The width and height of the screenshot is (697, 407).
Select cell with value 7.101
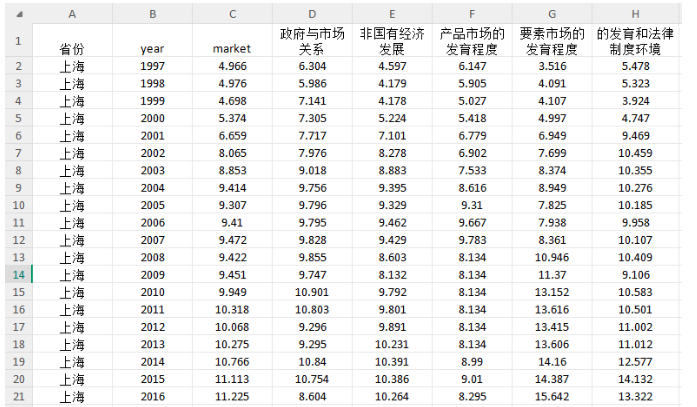[x=393, y=136]
